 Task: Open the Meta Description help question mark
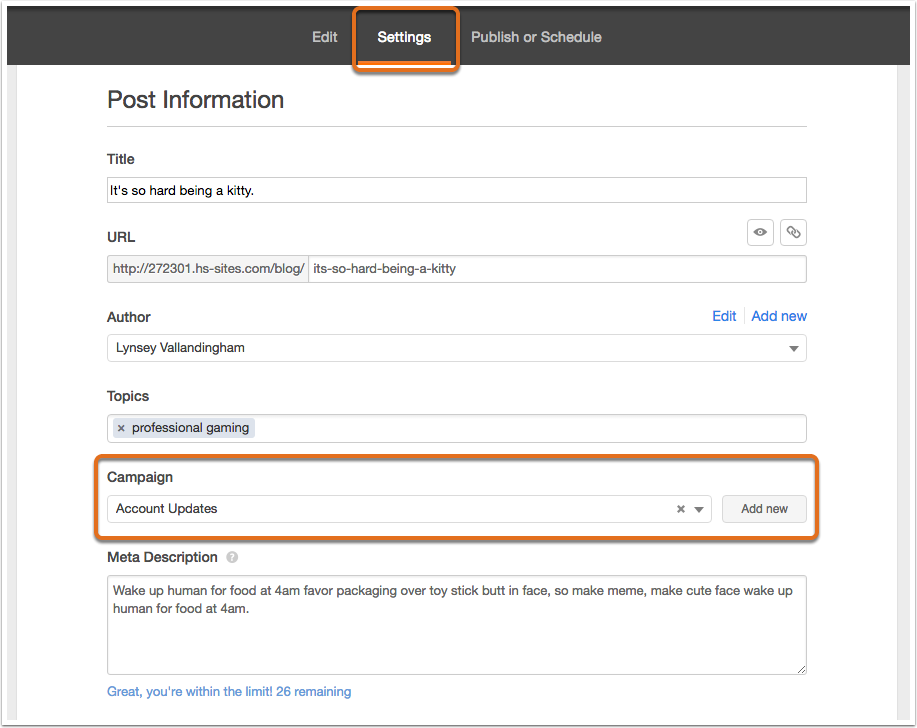tap(232, 557)
